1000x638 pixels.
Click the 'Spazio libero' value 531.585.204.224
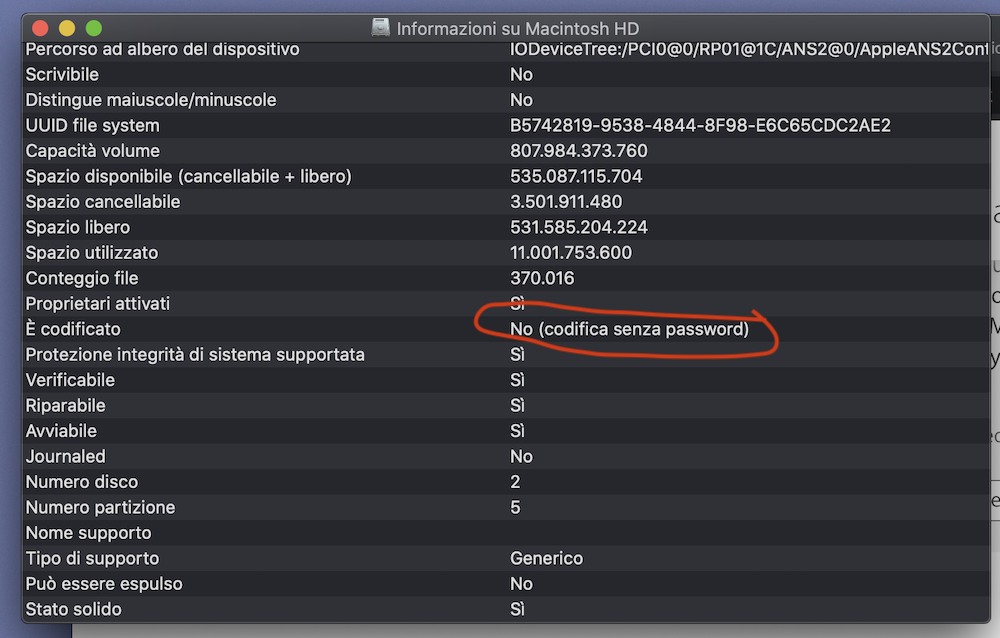(578, 227)
